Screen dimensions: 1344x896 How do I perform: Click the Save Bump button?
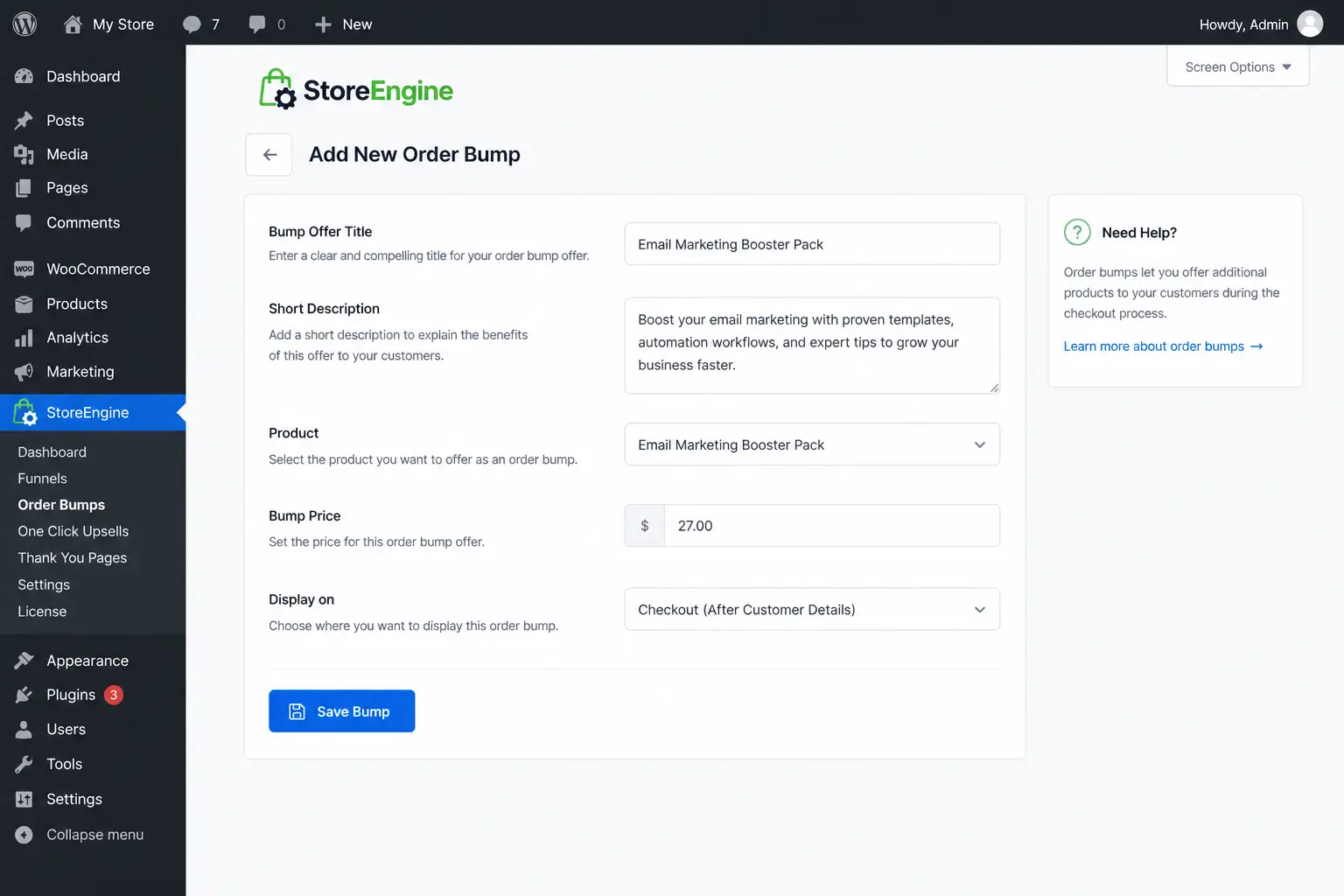[341, 711]
